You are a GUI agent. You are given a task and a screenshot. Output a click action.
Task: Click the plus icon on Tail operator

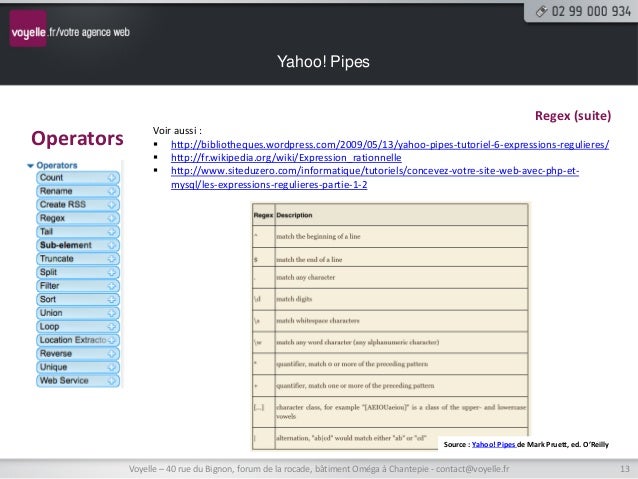[112, 232]
